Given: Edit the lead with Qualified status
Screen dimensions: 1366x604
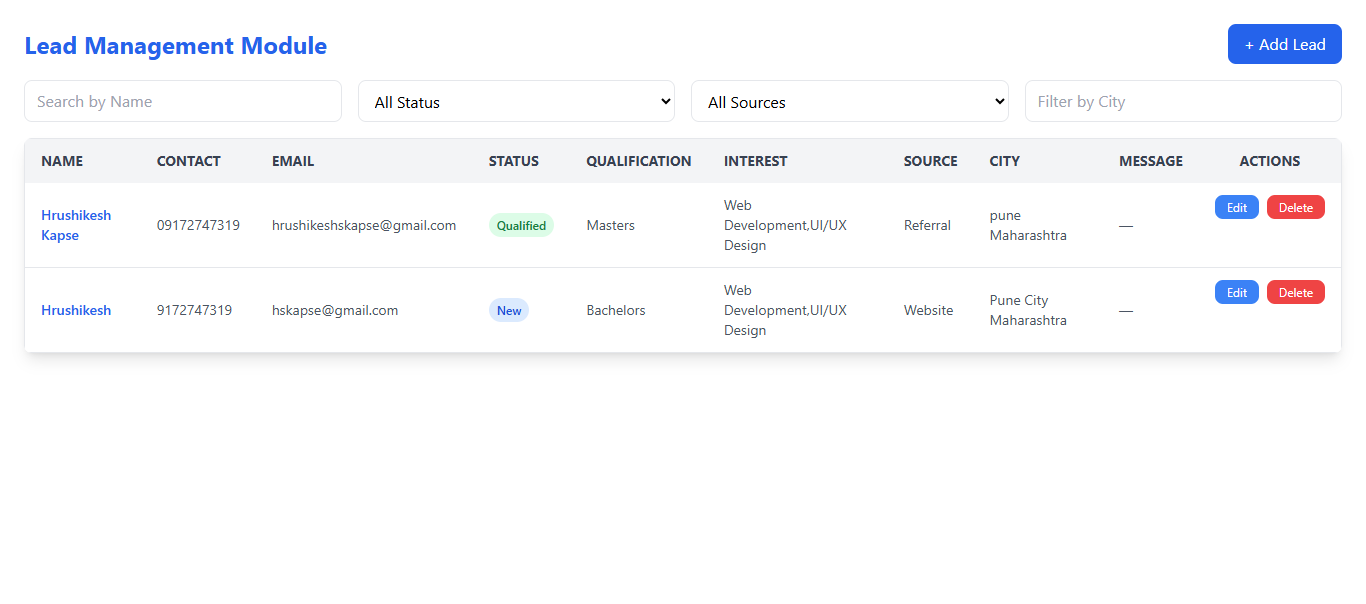Looking at the screenshot, I should [x=1236, y=207].
